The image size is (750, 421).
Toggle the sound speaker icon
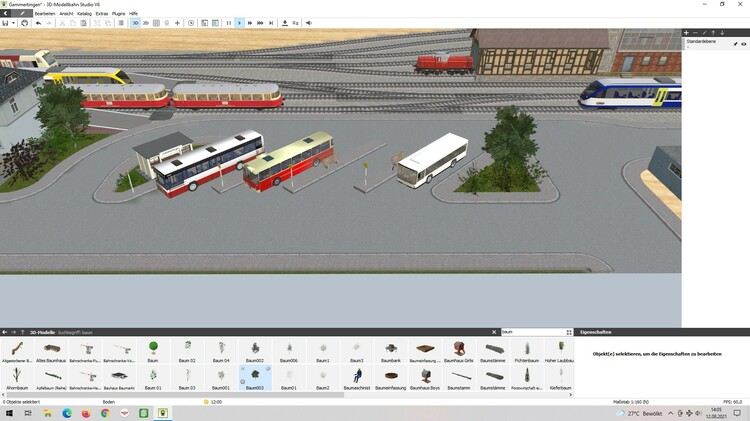click(x=308, y=22)
